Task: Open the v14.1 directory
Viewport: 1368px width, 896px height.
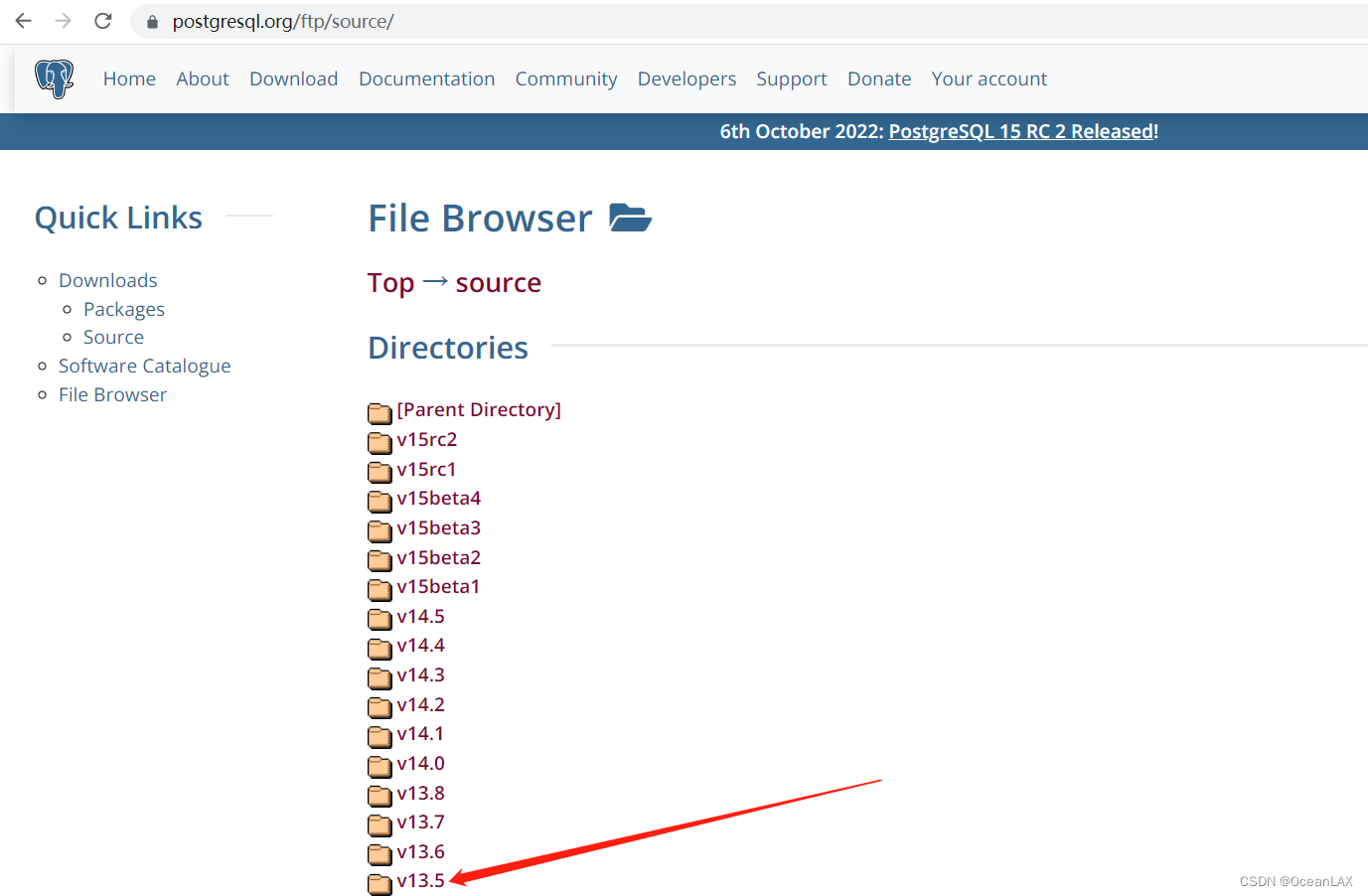Action: coord(421,733)
